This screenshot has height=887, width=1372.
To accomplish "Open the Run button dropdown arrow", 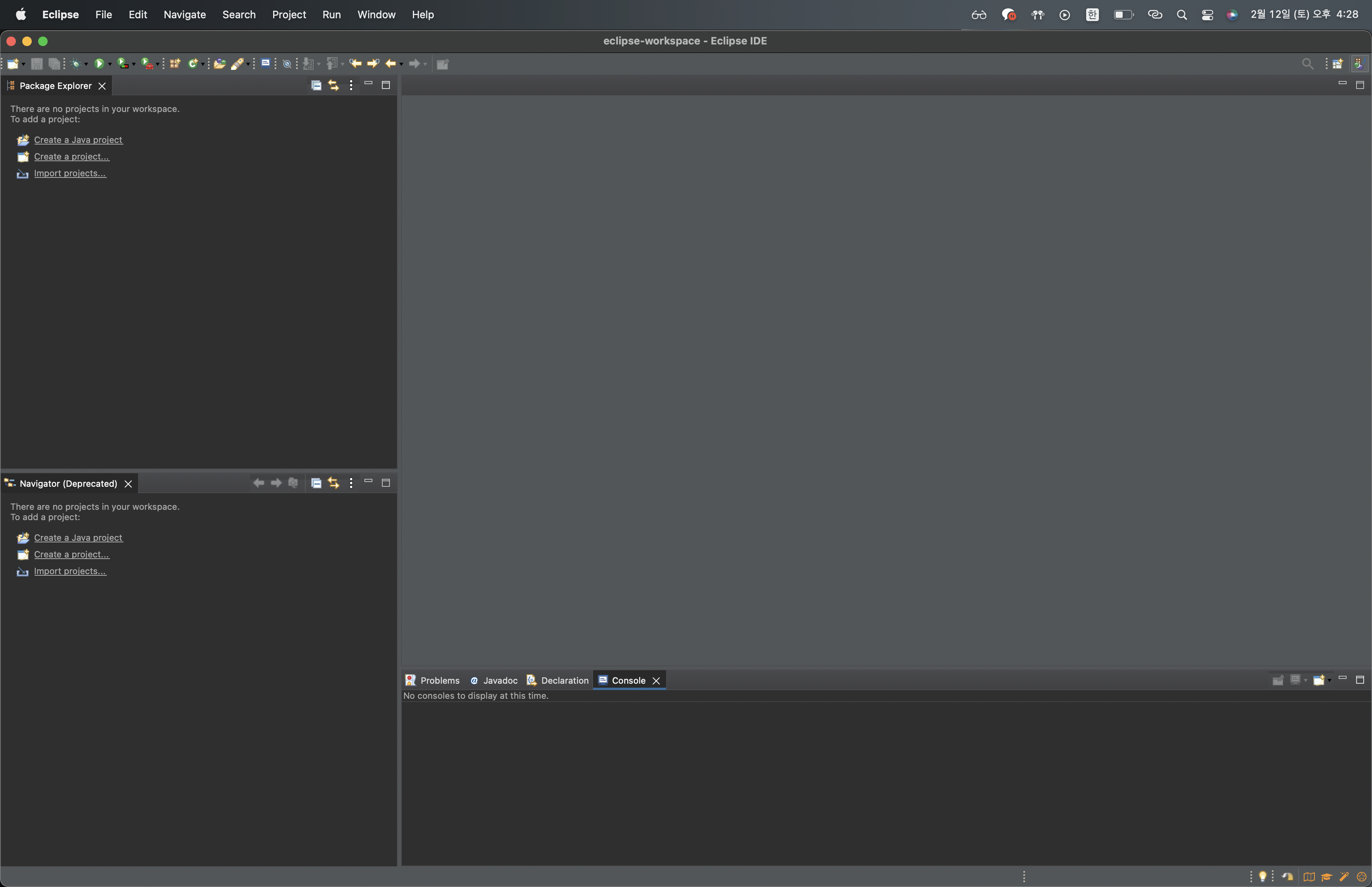I will (x=110, y=64).
